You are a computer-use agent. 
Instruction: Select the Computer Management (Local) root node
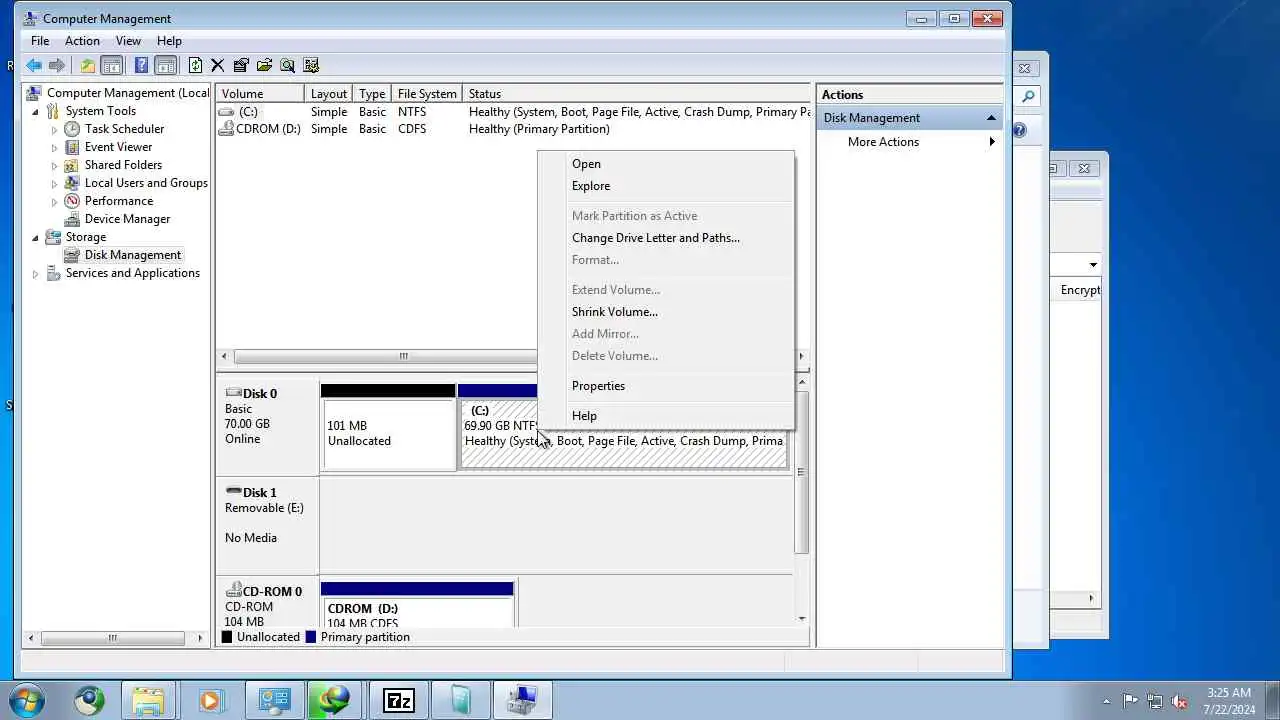click(x=128, y=93)
